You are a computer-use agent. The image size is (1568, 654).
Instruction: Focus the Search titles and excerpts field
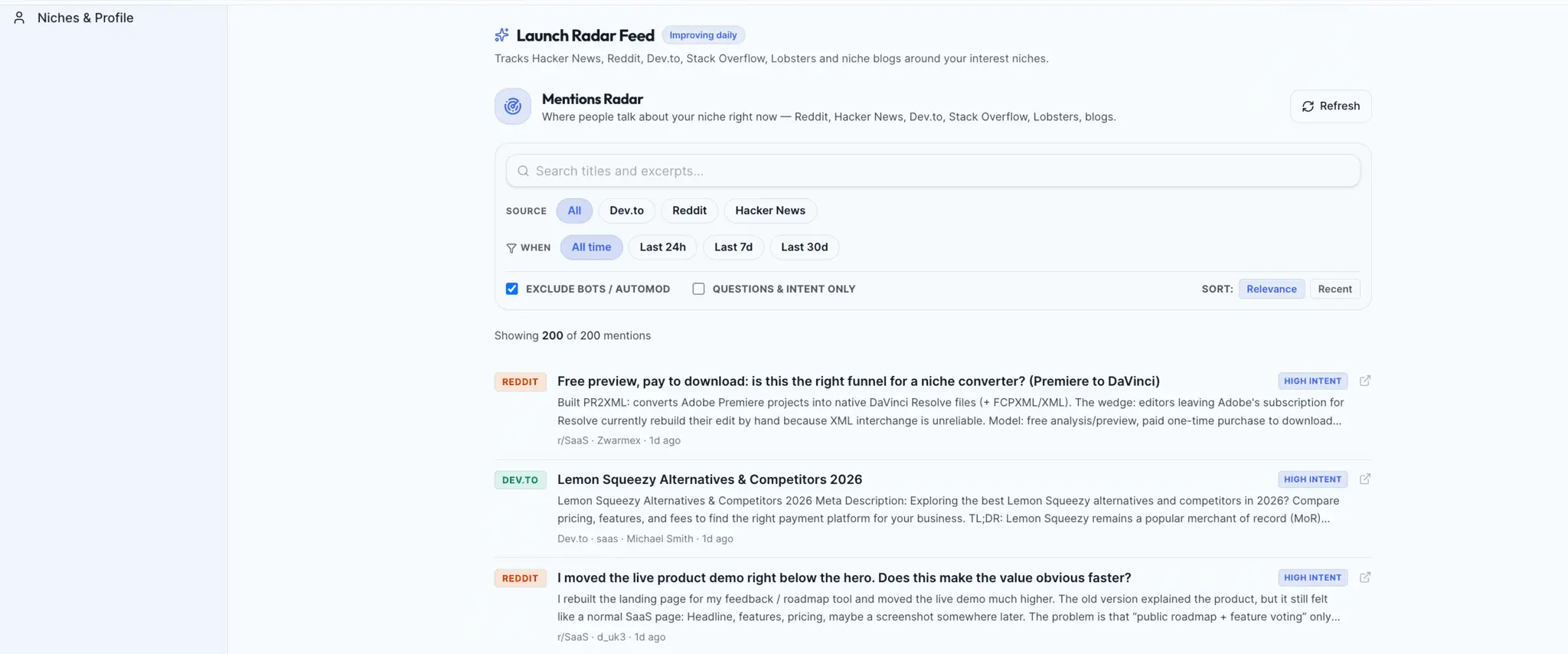933,171
